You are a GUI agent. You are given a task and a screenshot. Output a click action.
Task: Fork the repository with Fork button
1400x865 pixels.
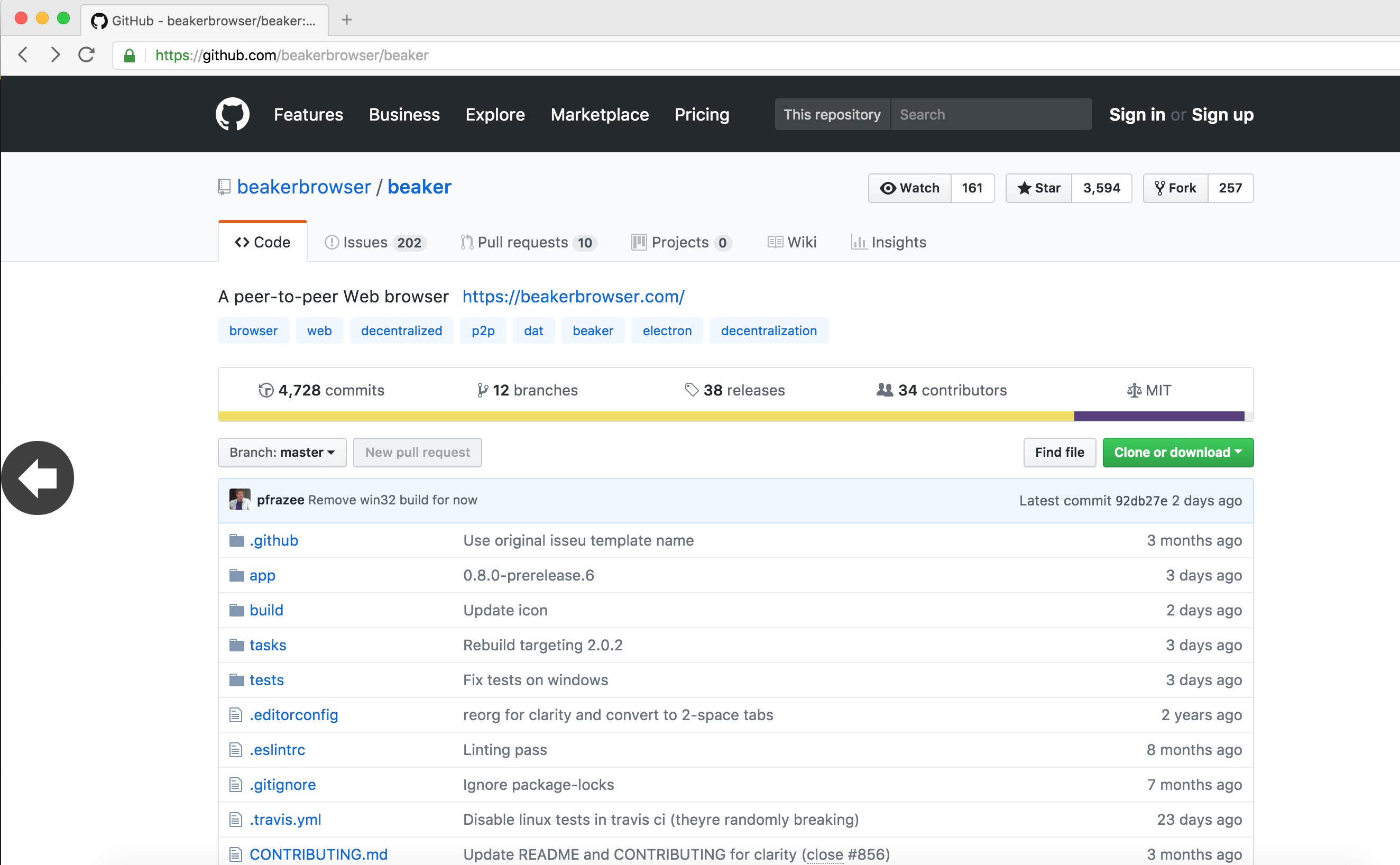click(x=1176, y=188)
